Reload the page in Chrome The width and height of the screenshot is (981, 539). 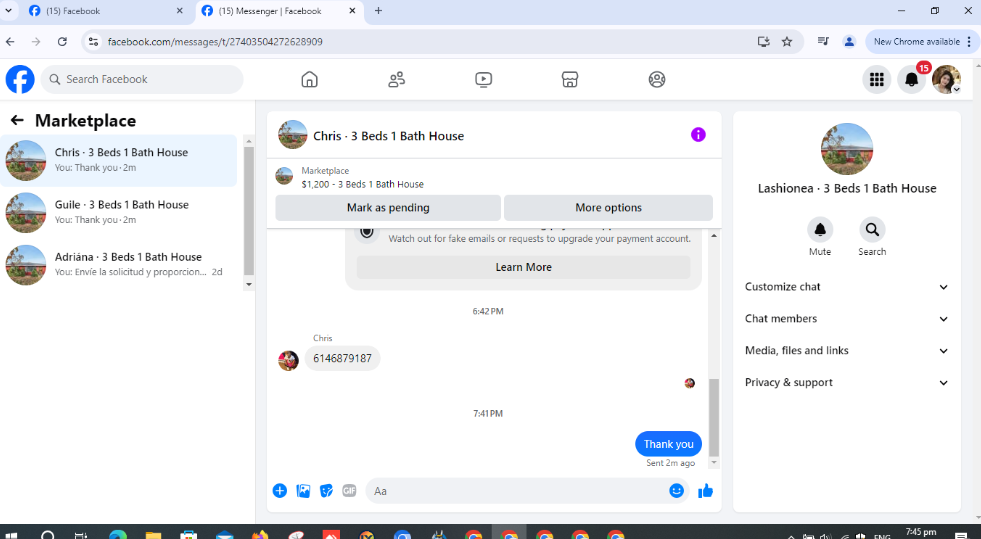click(x=62, y=42)
